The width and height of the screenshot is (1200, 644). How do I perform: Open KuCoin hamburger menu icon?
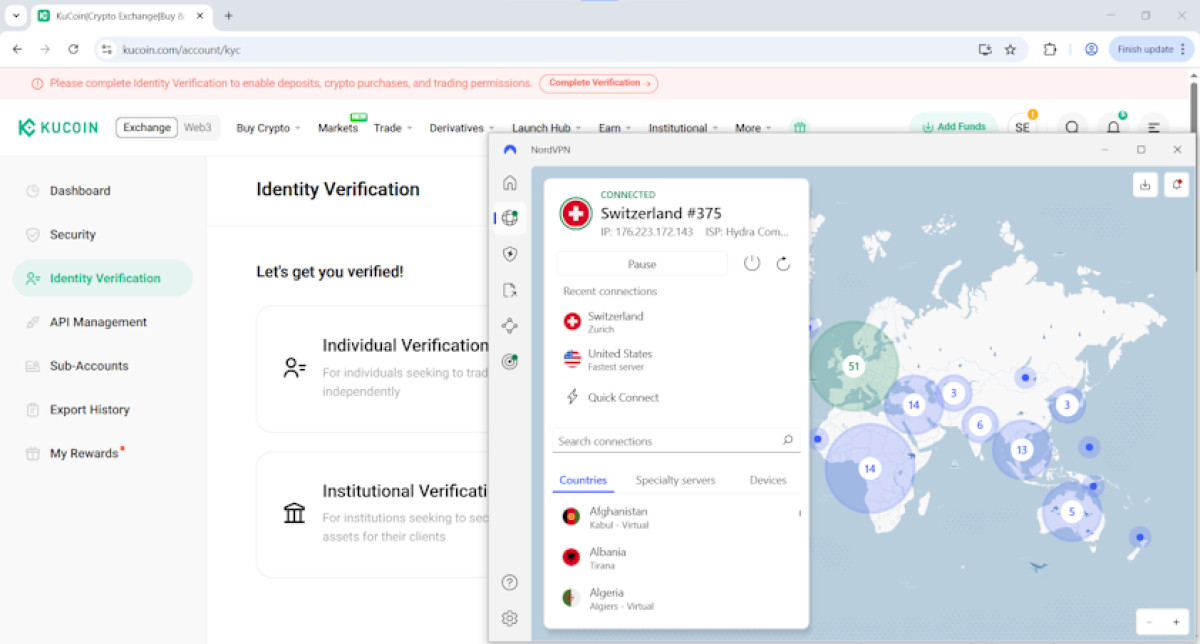(x=1154, y=128)
